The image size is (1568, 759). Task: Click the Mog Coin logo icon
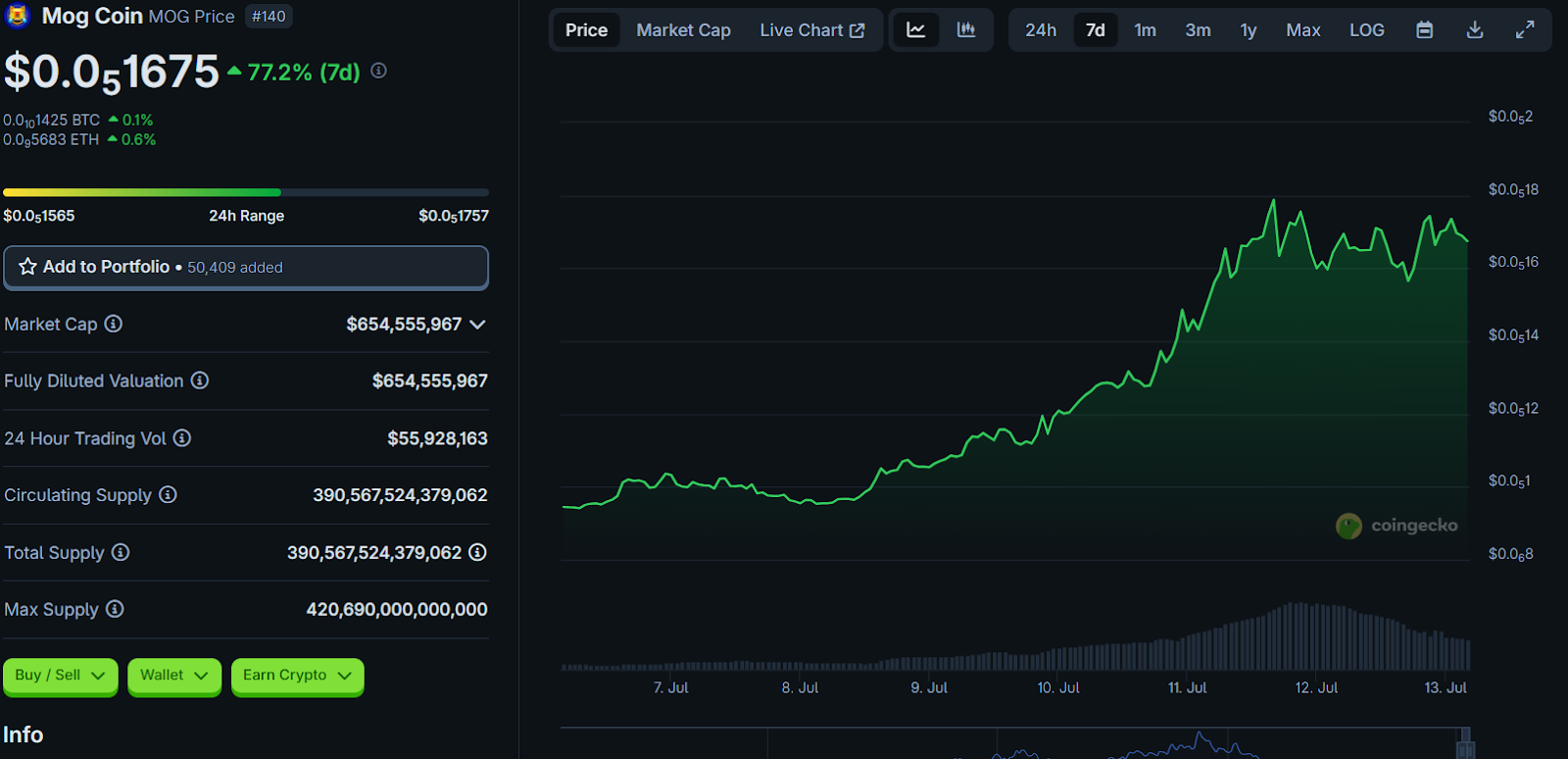tap(18, 16)
